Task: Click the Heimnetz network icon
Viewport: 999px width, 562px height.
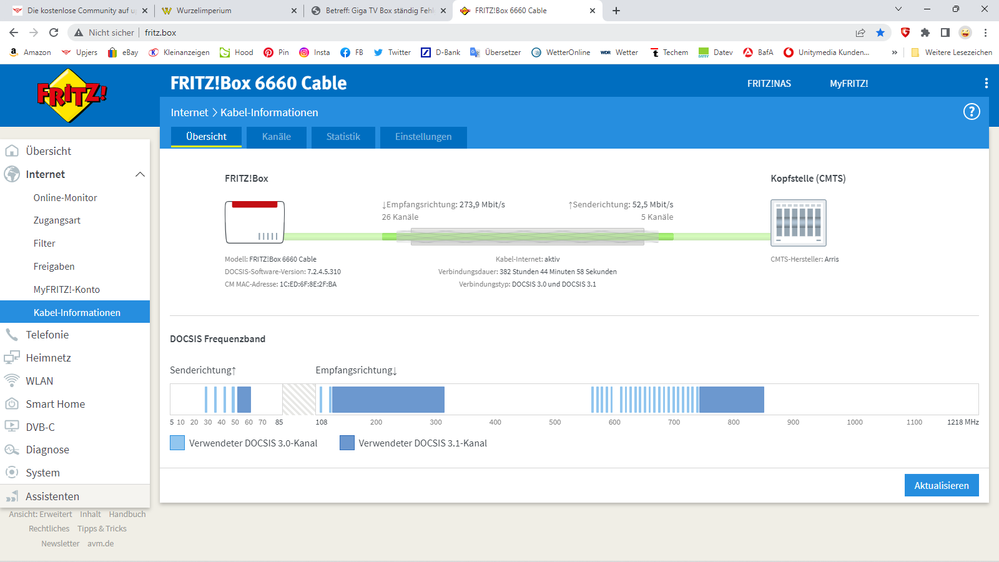Action: (x=12, y=357)
